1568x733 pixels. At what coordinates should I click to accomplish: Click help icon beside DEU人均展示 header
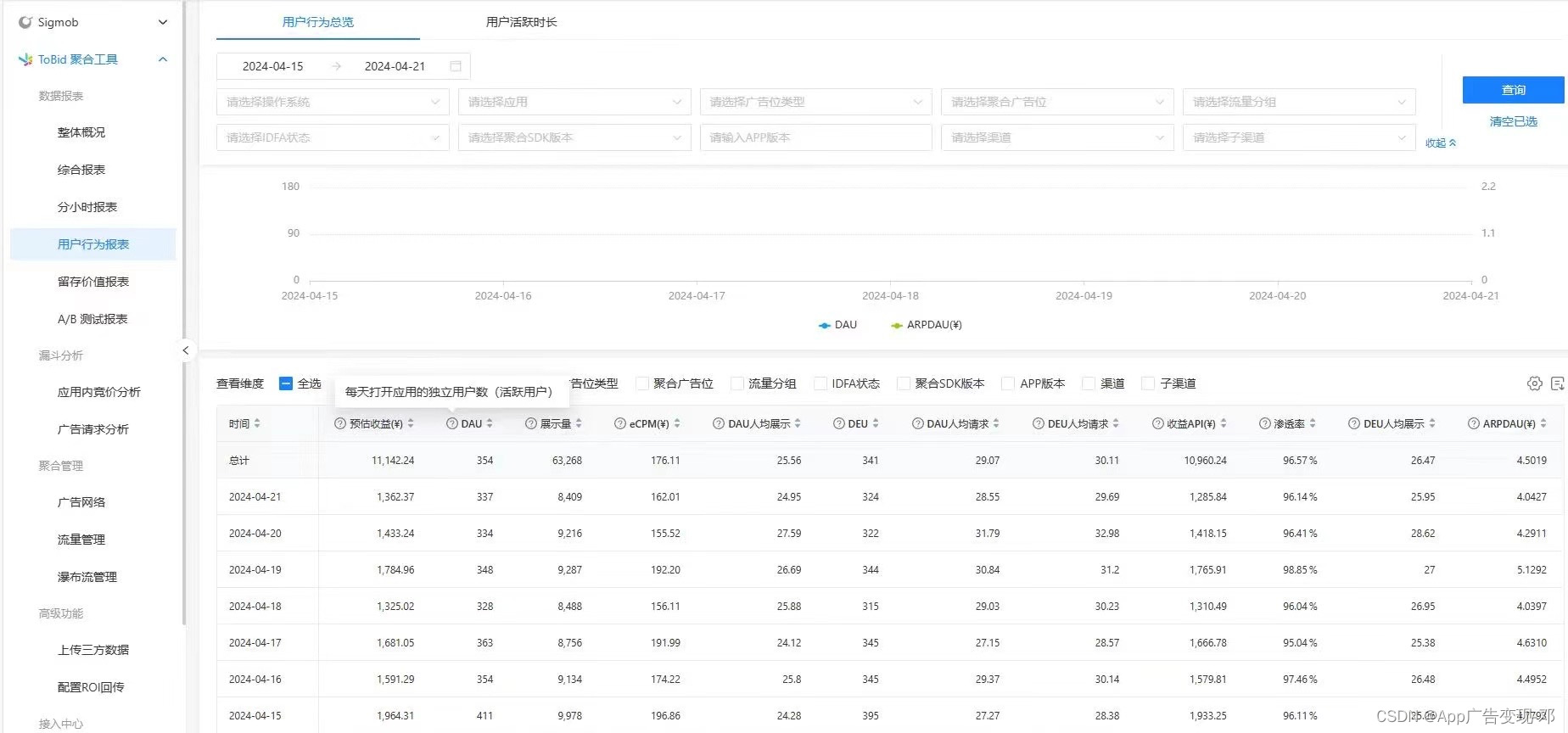point(1354,423)
